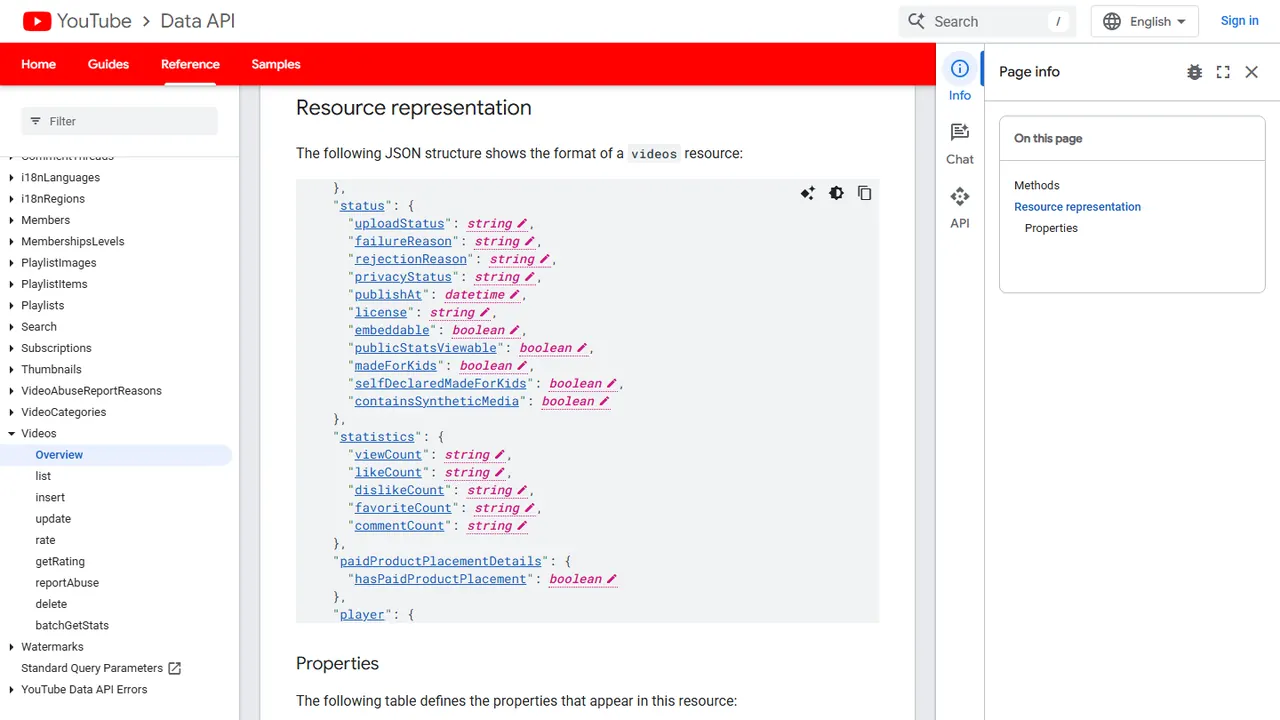
Task: Close the Page info panel
Action: coord(1252,72)
